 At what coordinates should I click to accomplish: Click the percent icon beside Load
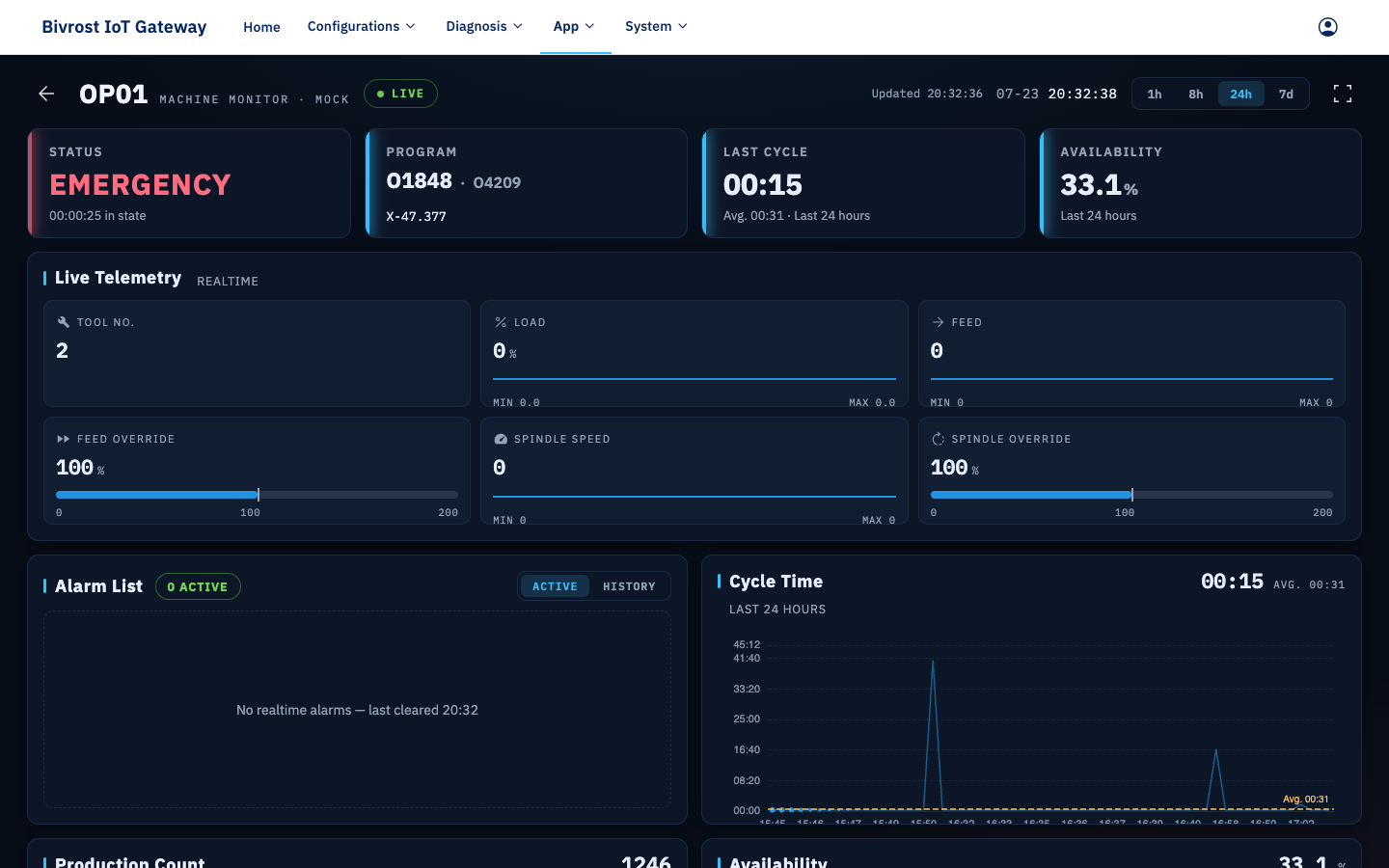pos(501,322)
